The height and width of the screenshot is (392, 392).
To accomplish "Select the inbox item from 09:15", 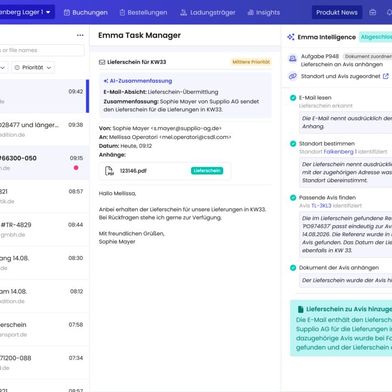I will click(43, 163).
